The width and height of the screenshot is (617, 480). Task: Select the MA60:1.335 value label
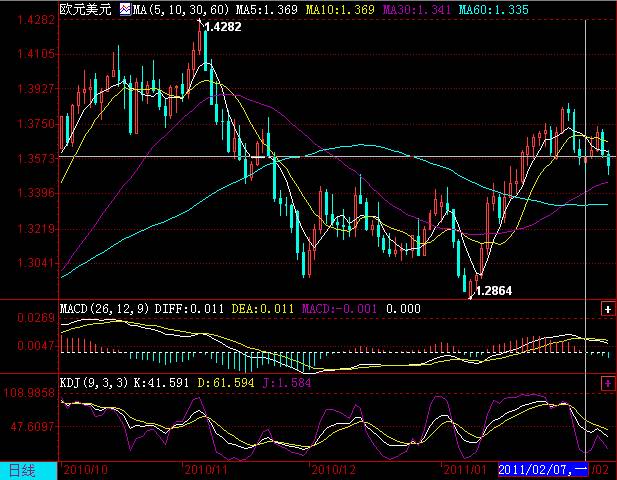point(493,9)
